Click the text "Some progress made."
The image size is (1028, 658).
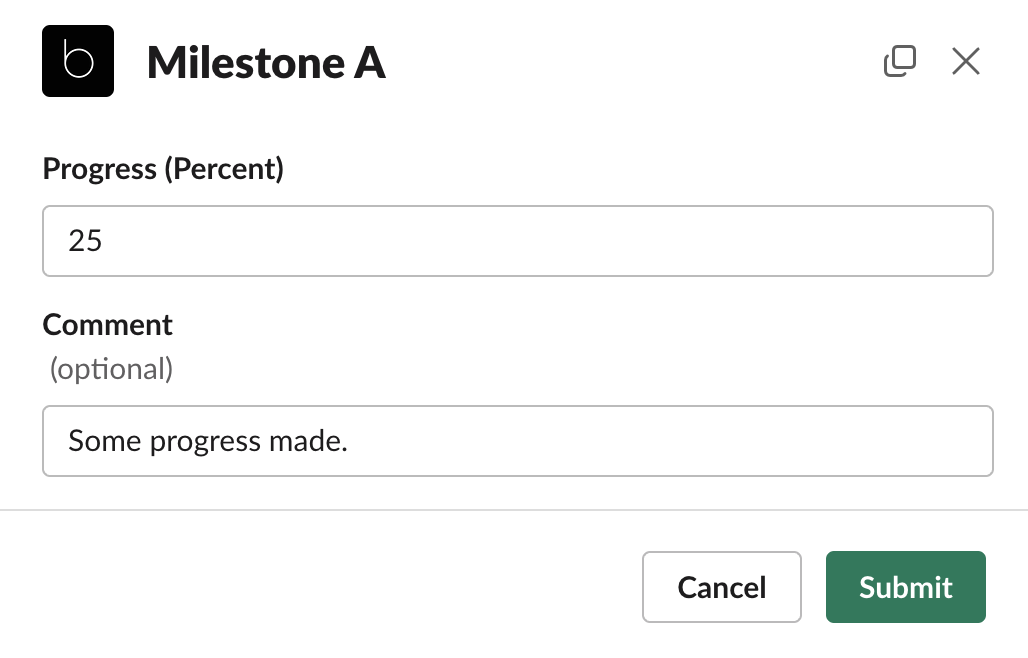(x=208, y=441)
